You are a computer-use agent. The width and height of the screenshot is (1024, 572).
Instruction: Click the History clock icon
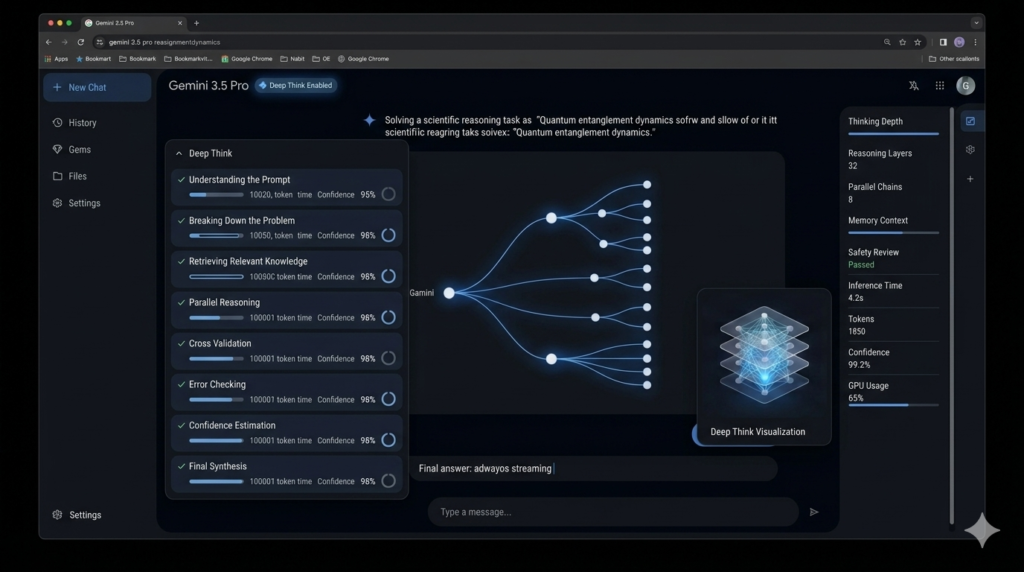coord(57,123)
